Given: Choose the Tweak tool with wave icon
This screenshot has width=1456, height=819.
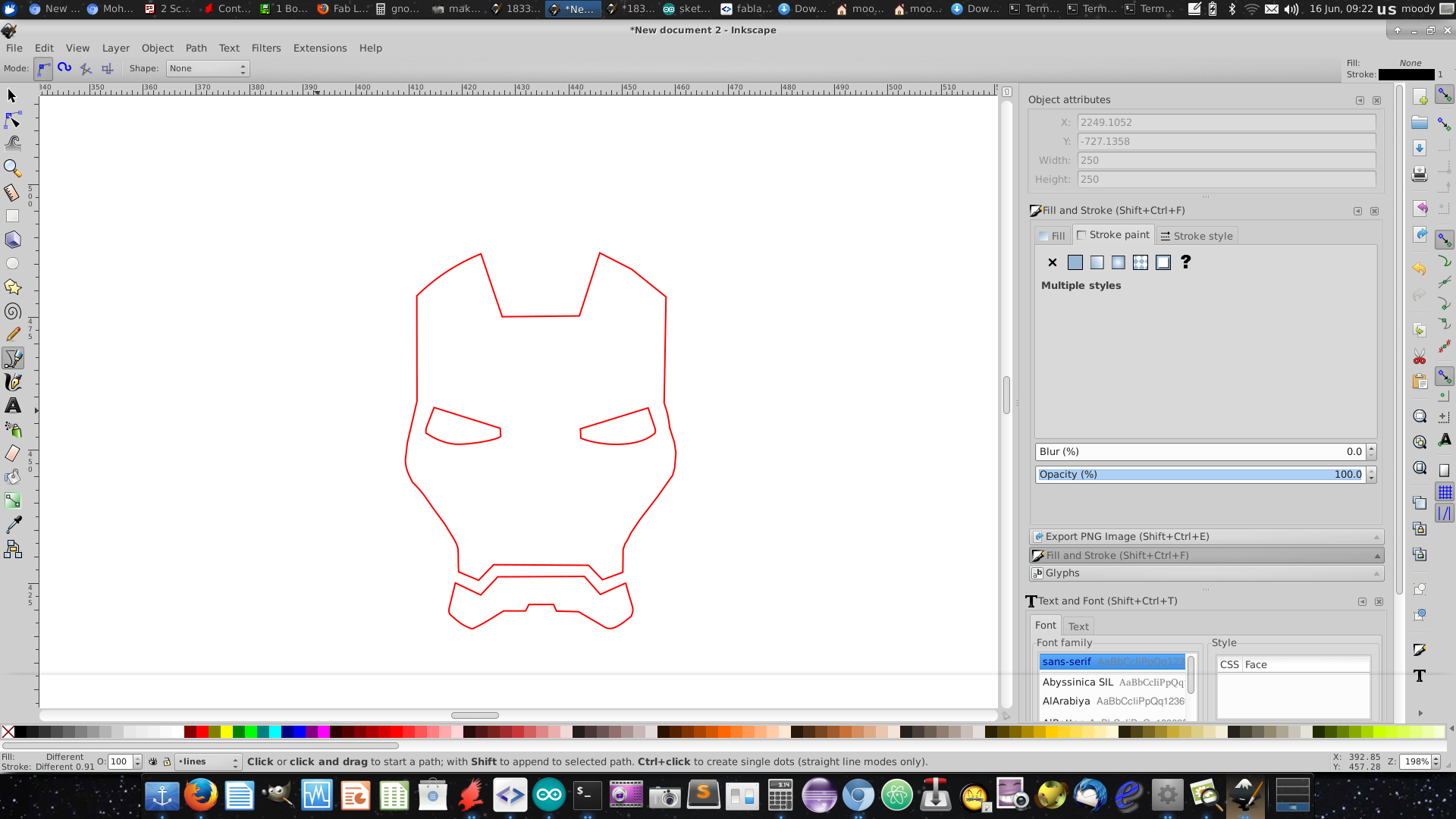Looking at the screenshot, I should (12, 143).
